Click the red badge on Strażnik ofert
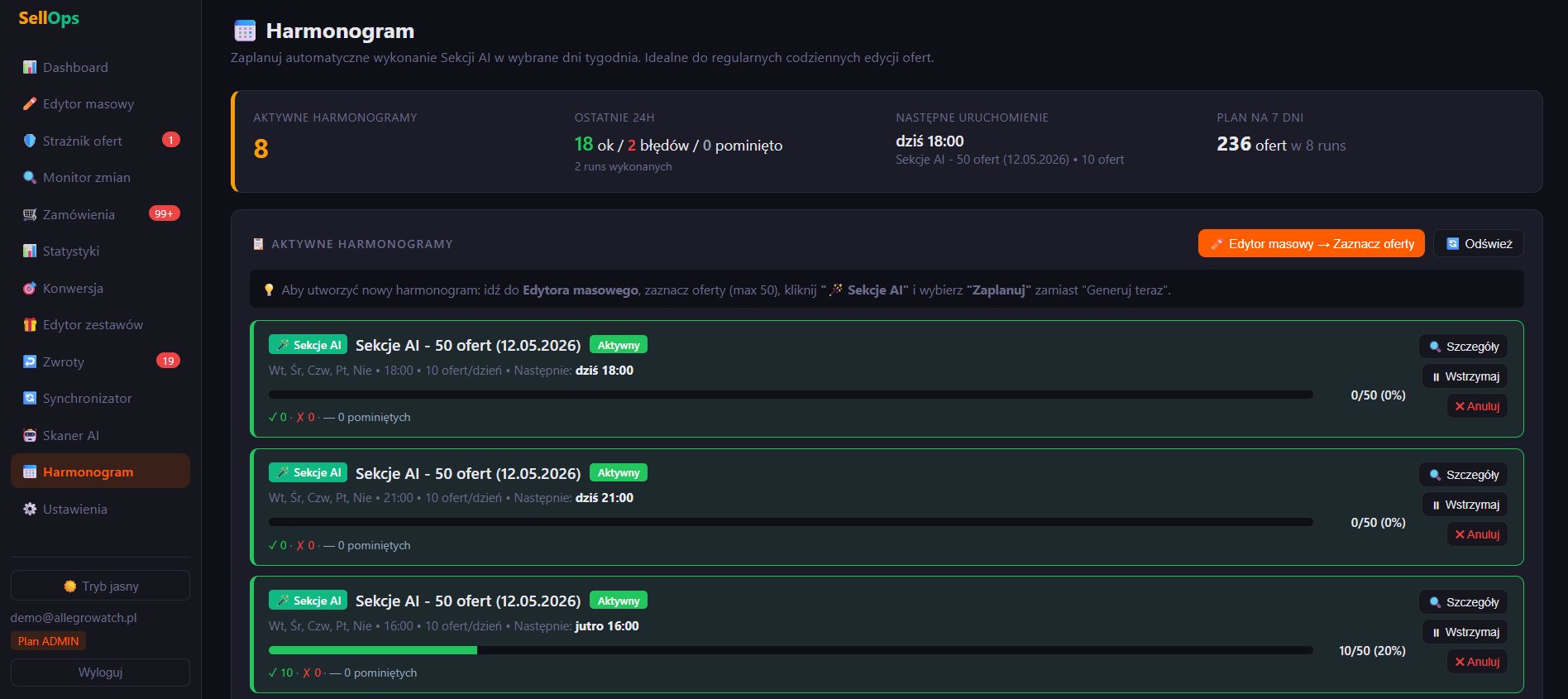 pos(171,140)
